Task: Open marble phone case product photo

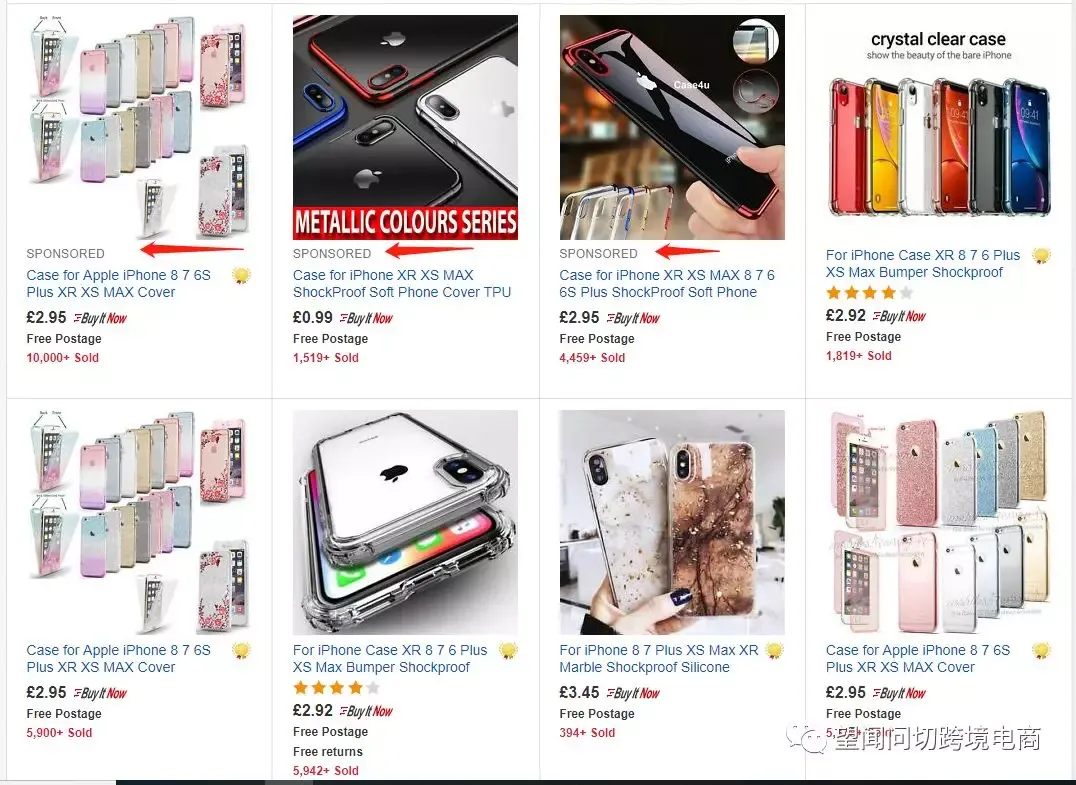Action: coord(672,522)
